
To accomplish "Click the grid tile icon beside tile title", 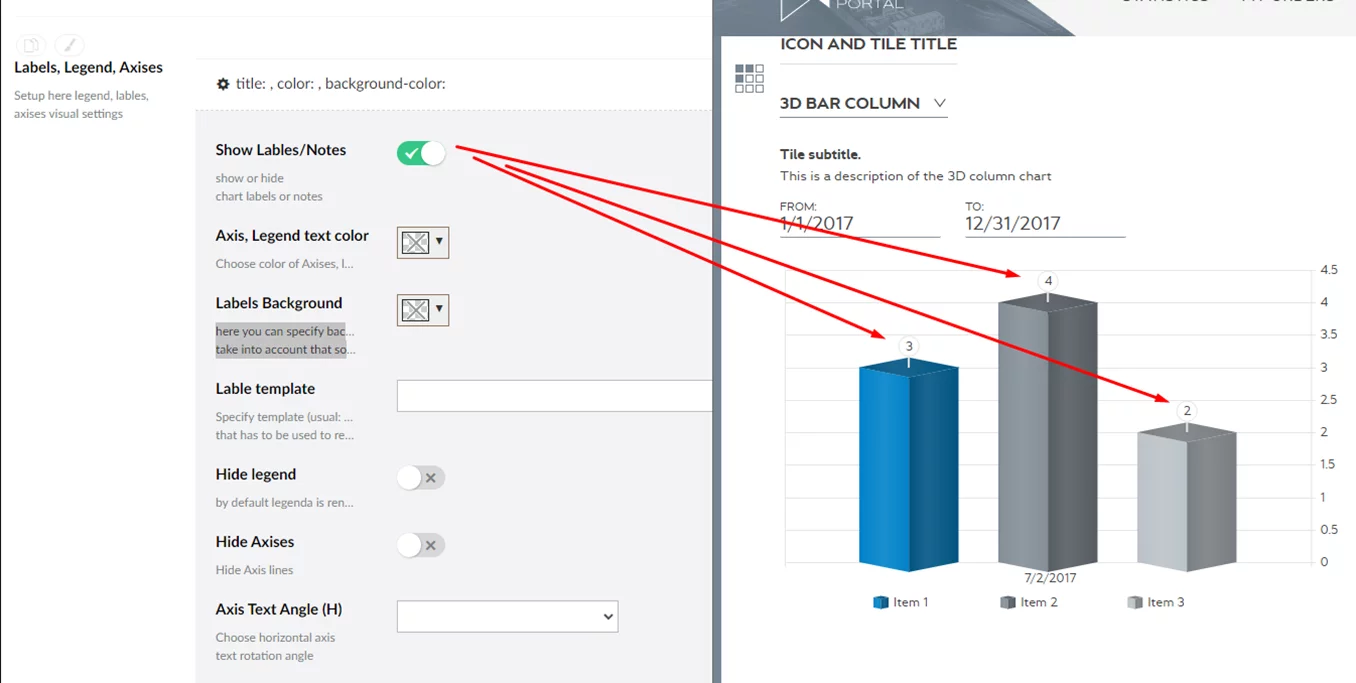I will tap(749, 78).
